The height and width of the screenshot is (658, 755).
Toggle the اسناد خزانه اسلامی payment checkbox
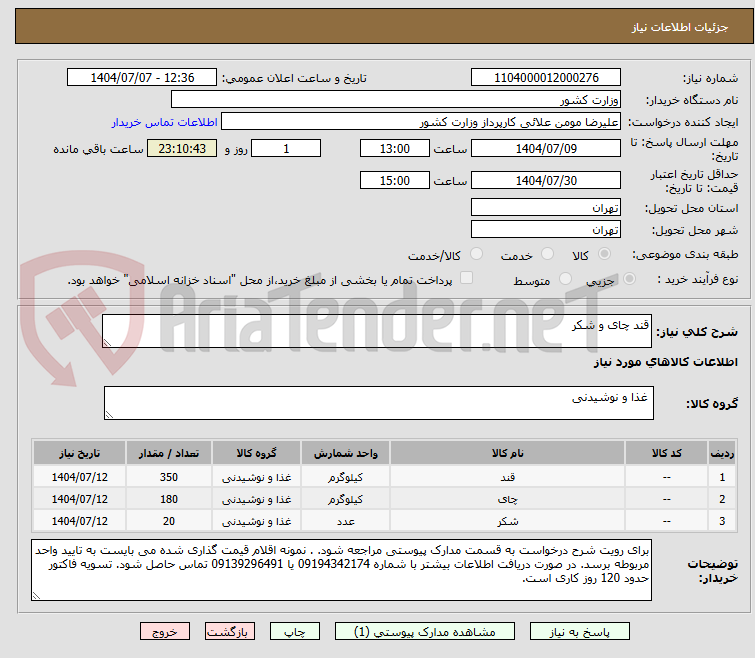click(466, 280)
